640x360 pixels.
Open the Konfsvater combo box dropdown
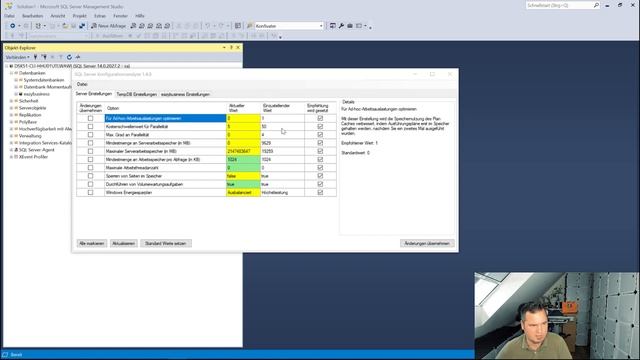pos(321,26)
